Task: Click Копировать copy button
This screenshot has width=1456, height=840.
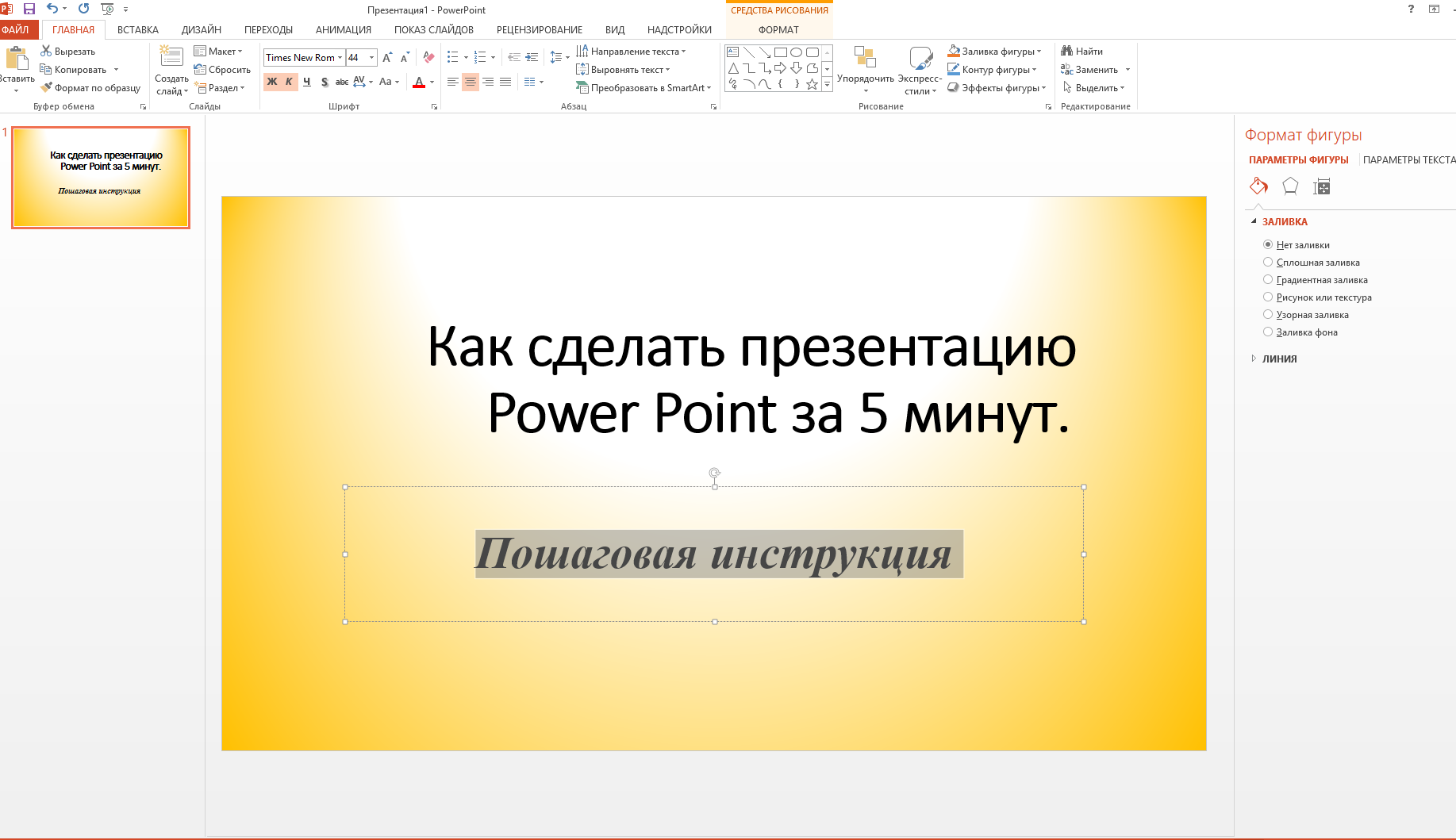Action: [73, 70]
